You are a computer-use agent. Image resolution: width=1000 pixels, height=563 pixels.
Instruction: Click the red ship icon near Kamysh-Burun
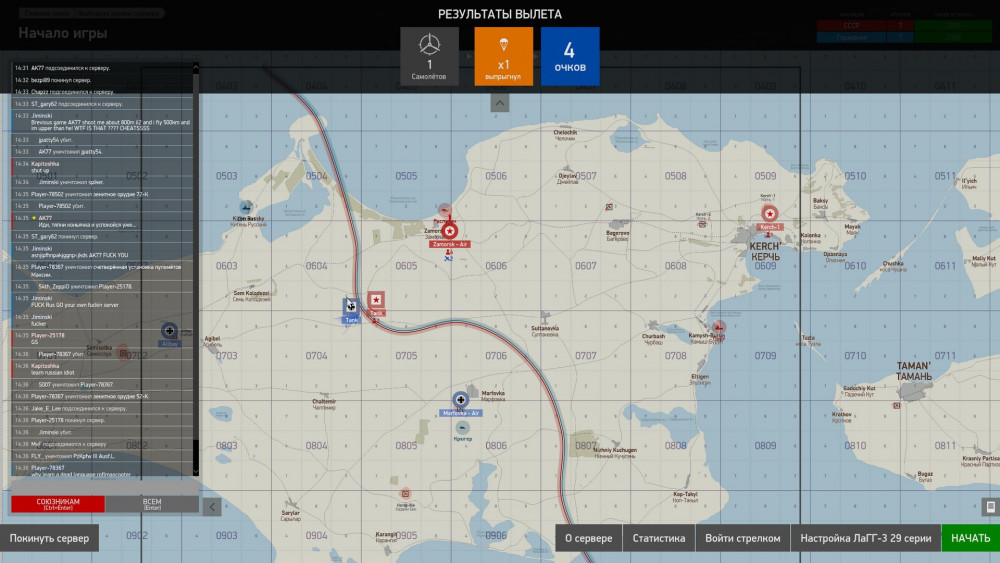tap(719, 326)
